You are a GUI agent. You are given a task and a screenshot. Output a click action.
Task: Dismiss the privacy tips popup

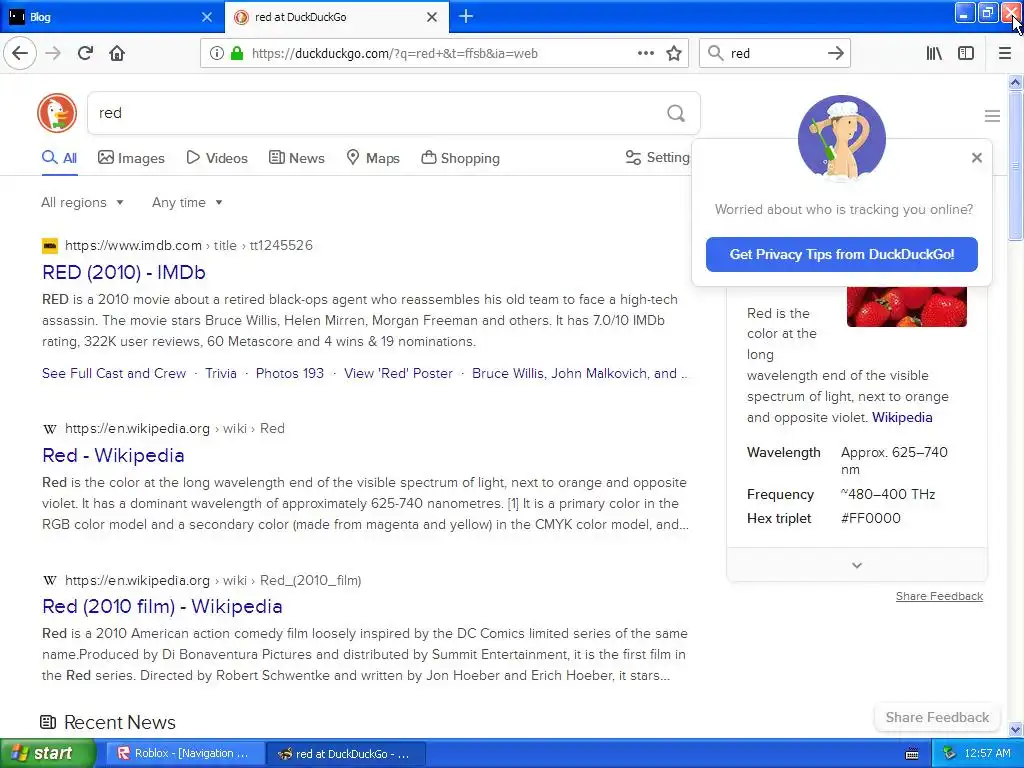tap(976, 157)
